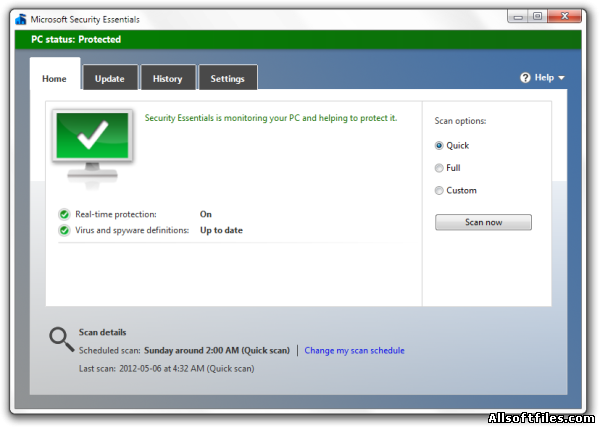
Task: Click the On value for real-time protection
Action: [205, 214]
